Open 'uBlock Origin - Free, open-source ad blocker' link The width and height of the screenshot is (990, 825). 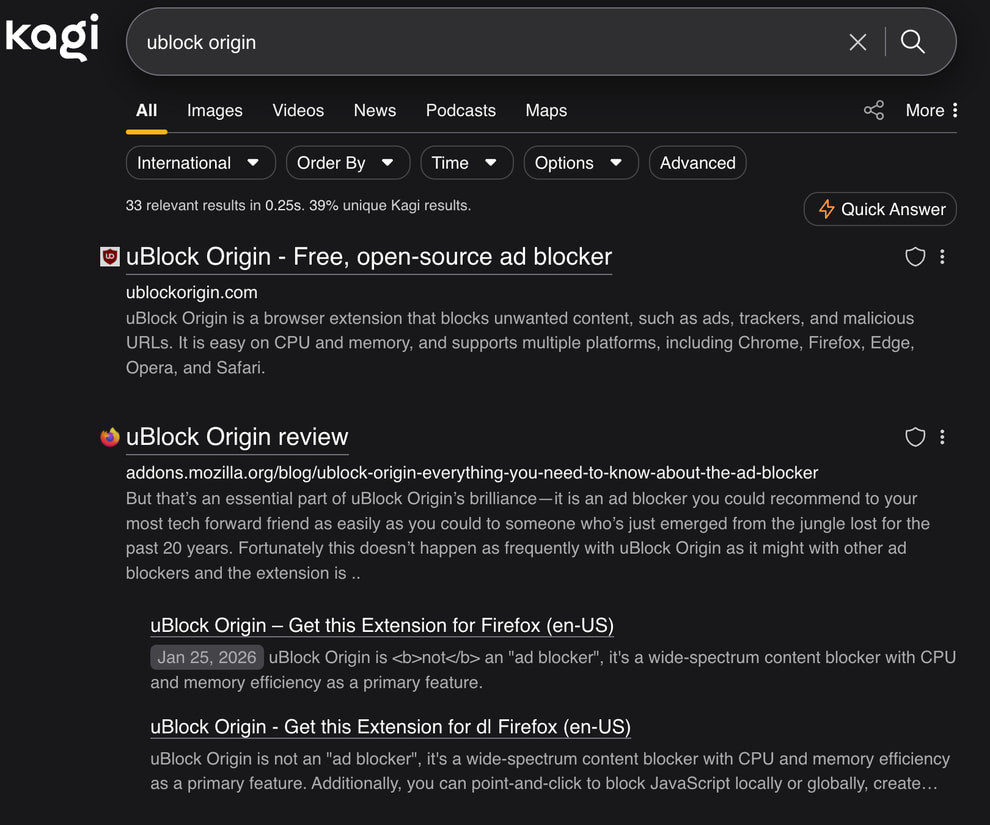368,257
